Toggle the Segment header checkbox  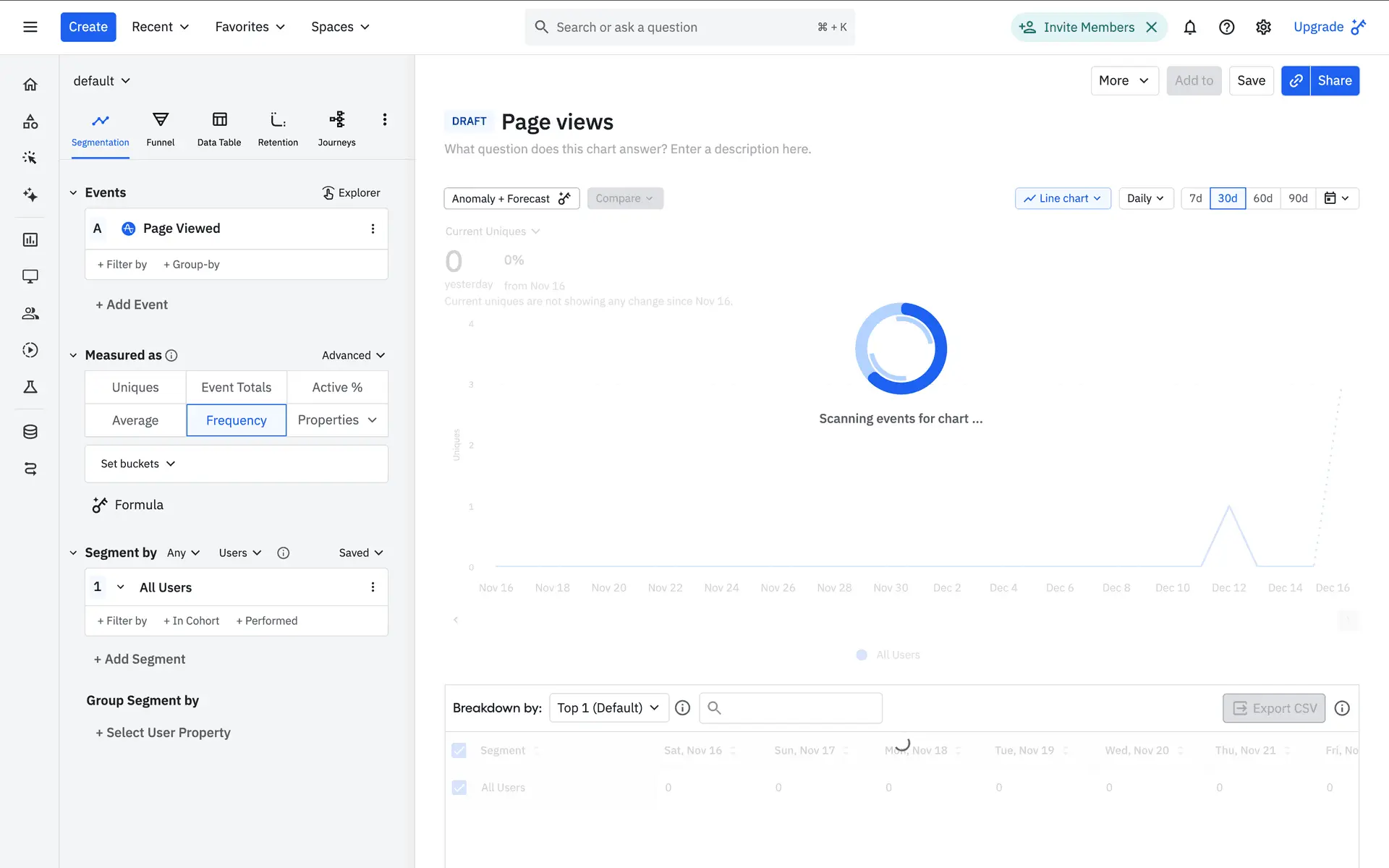point(459,750)
